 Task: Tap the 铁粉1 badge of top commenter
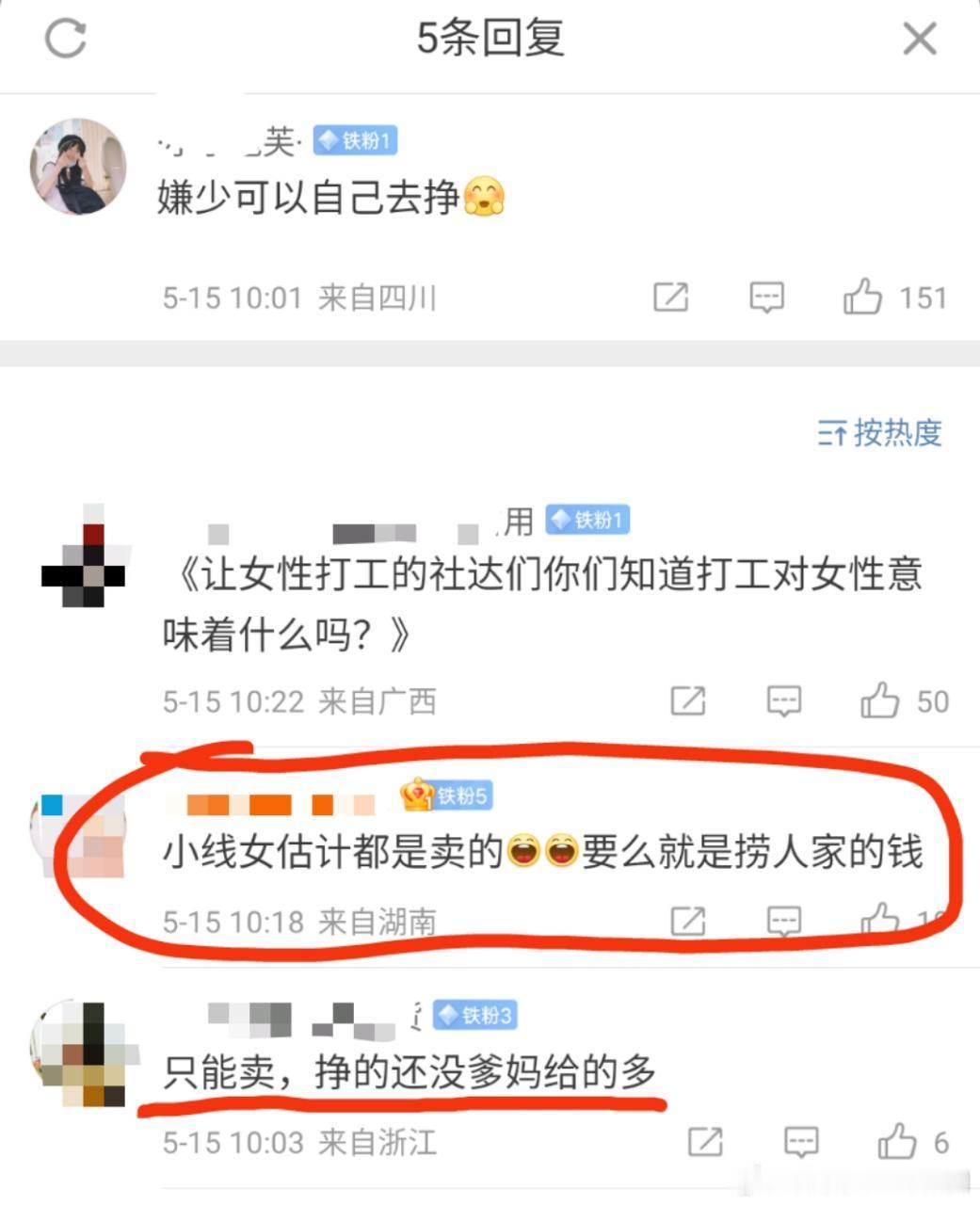point(355,141)
